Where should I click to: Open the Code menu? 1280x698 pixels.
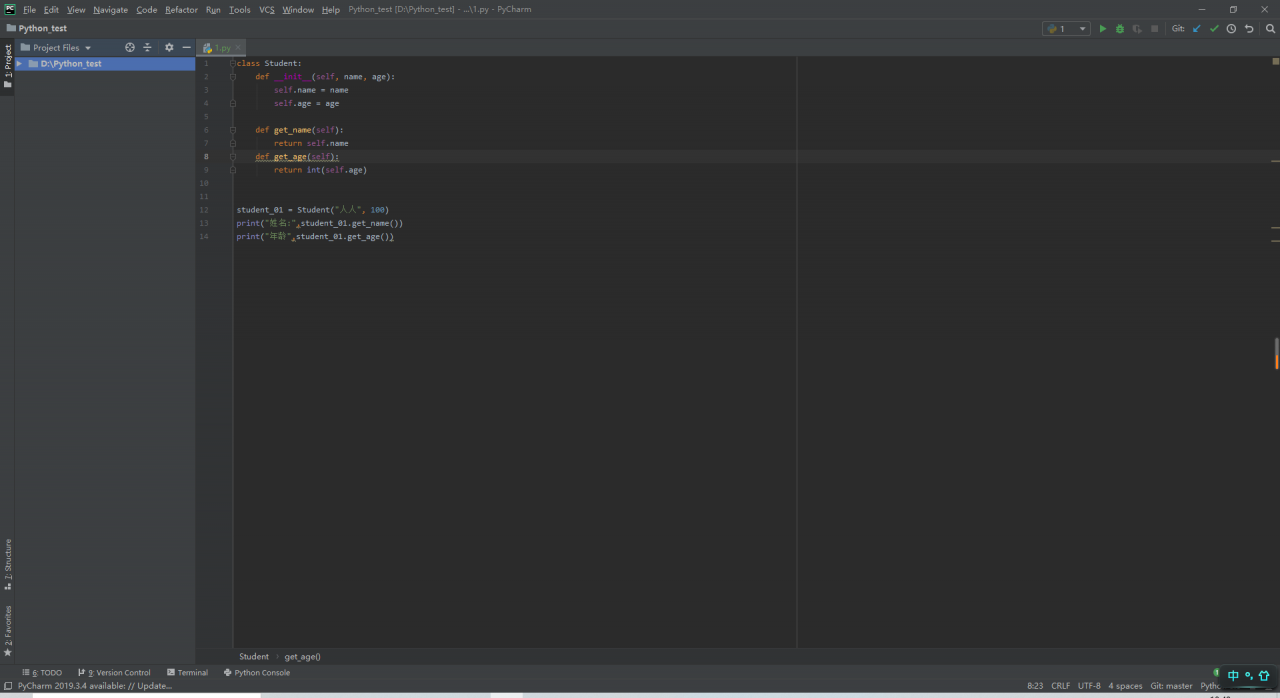pos(147,9)
